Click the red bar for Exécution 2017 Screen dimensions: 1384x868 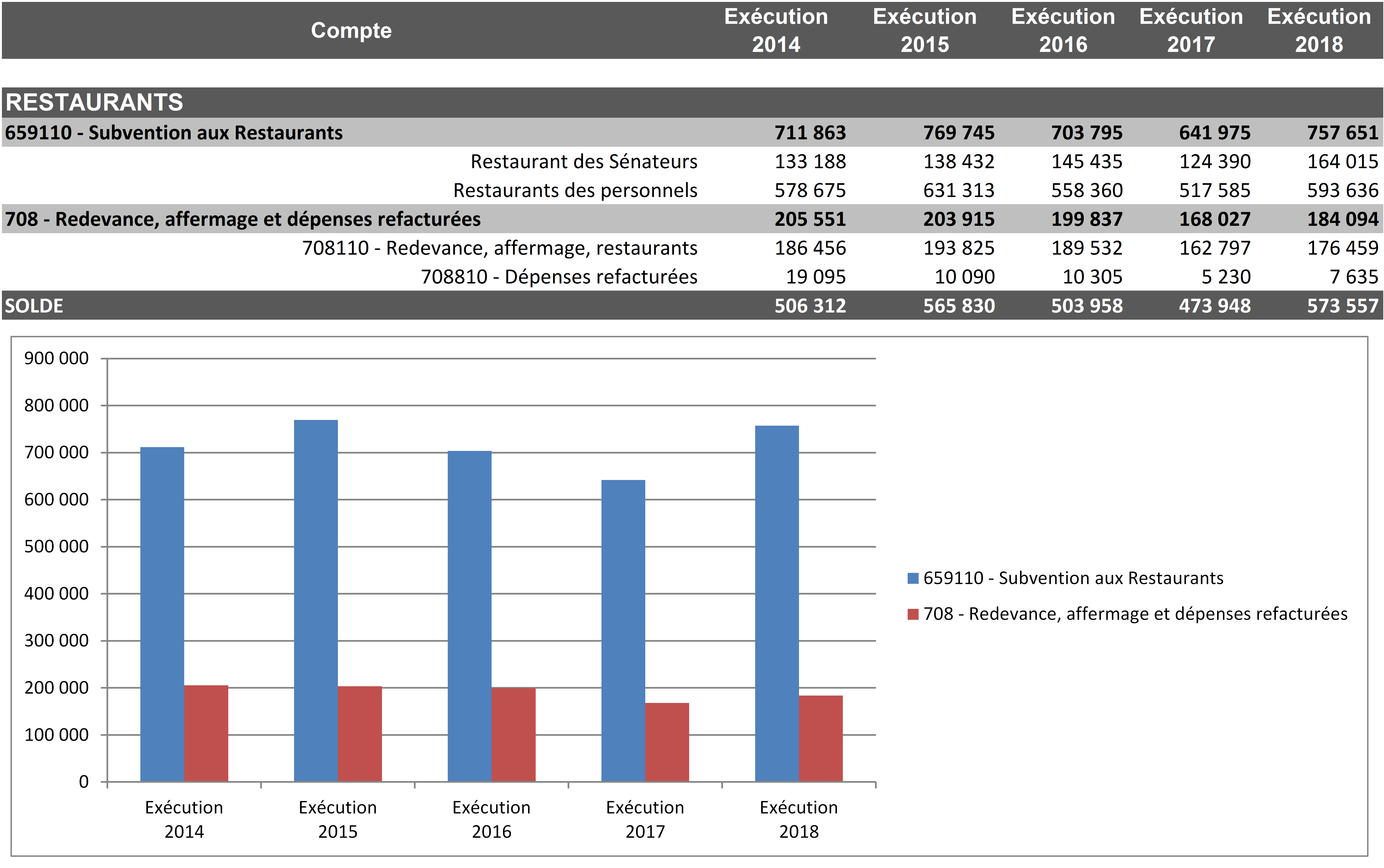tap(667, 742)
